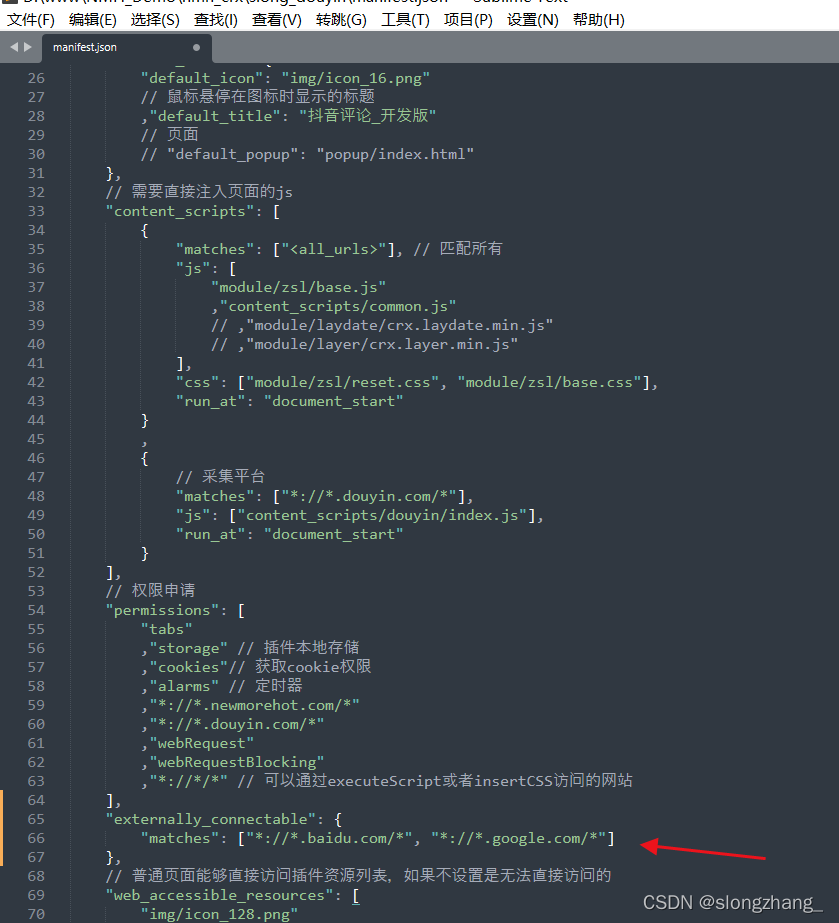Click the "*://*/*" permission entry

point(188,781)
